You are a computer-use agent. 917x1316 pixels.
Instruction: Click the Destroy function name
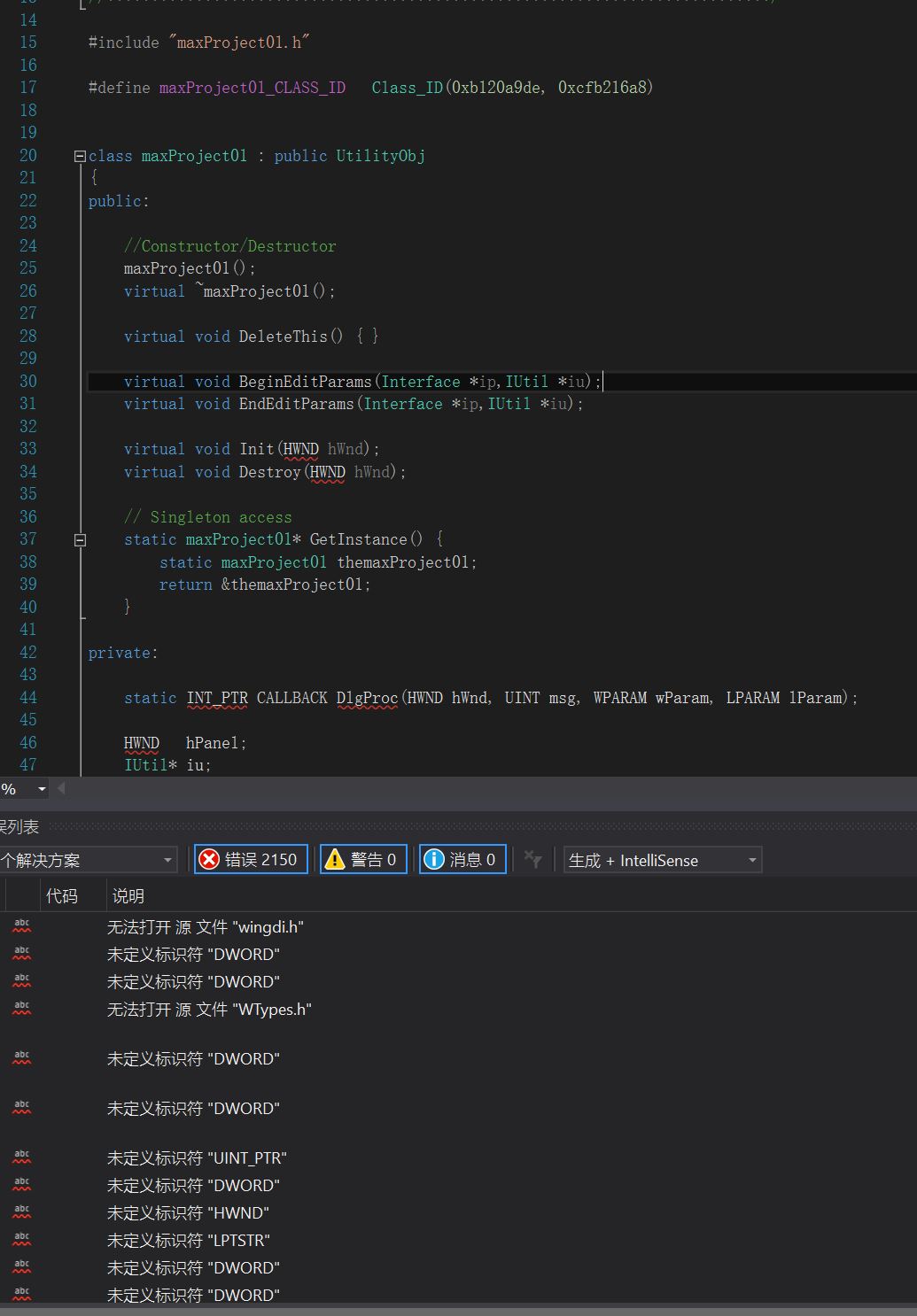point(269,472)
